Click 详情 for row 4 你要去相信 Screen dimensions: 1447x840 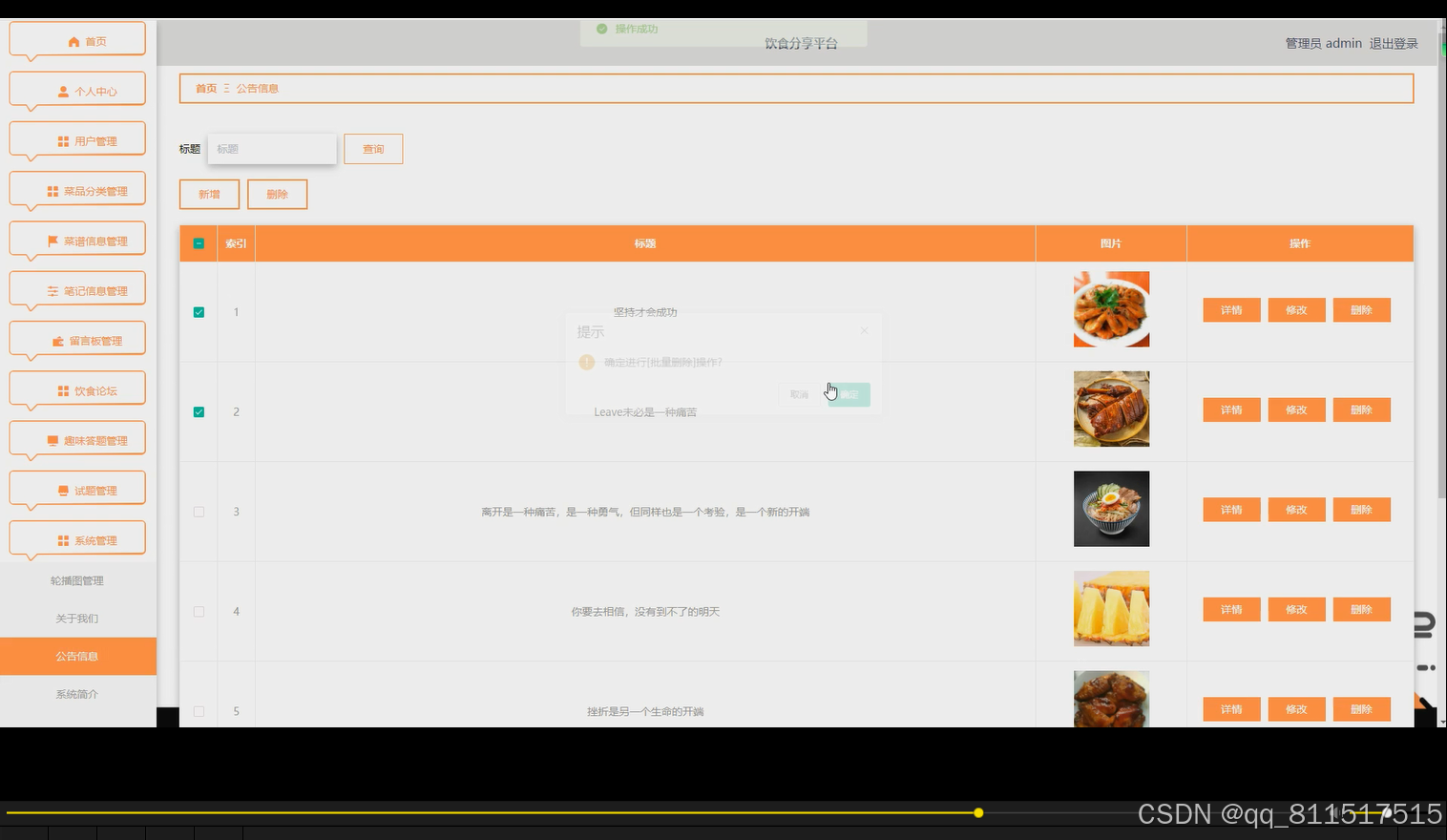1231,609
